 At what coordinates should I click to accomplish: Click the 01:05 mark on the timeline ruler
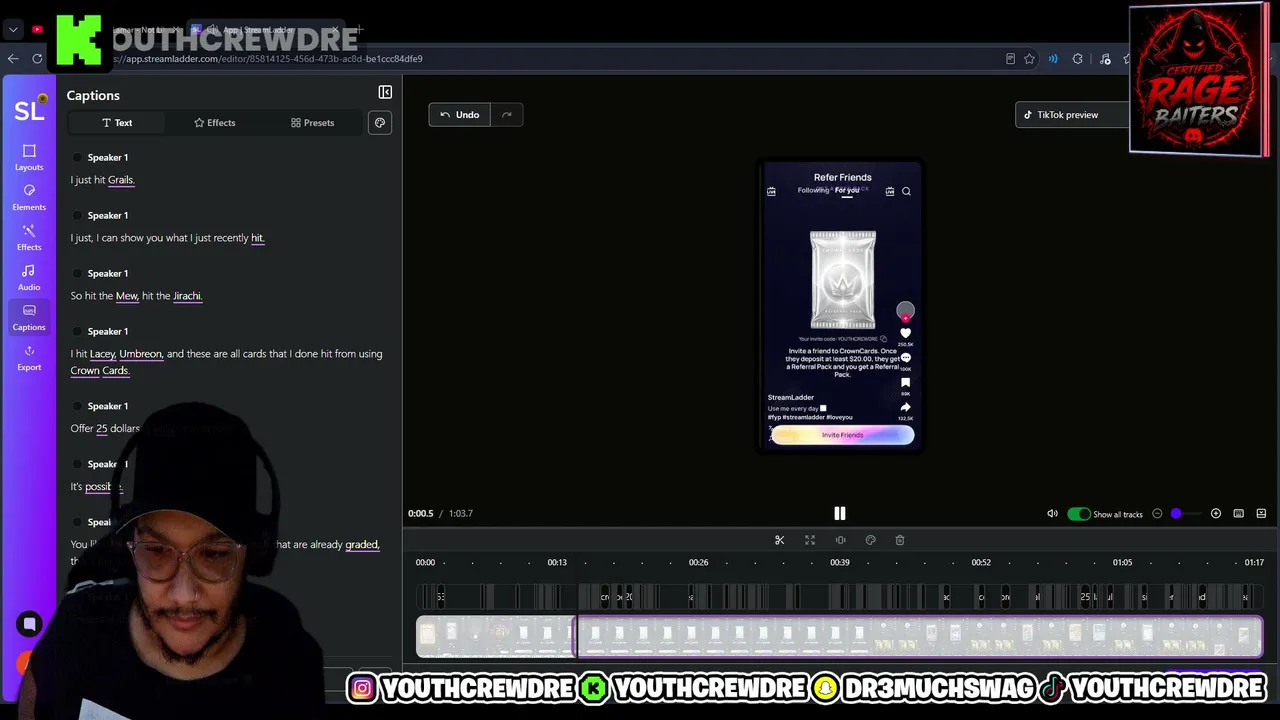tap(1122, 562)
